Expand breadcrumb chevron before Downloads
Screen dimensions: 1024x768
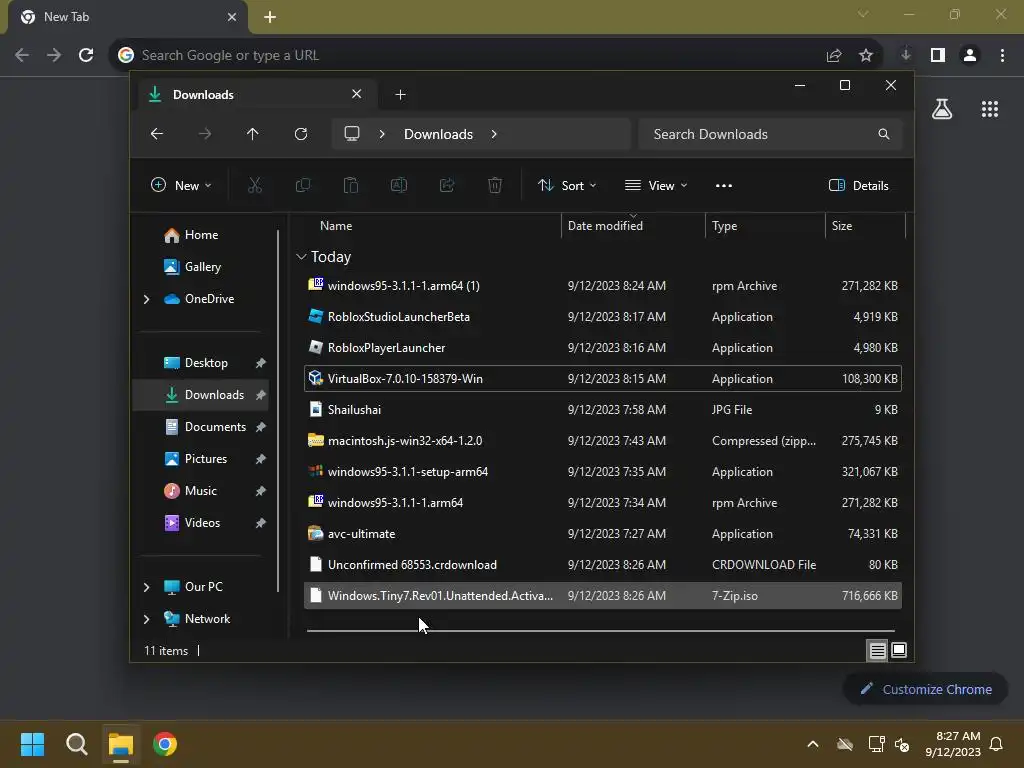tap(382, 134)
